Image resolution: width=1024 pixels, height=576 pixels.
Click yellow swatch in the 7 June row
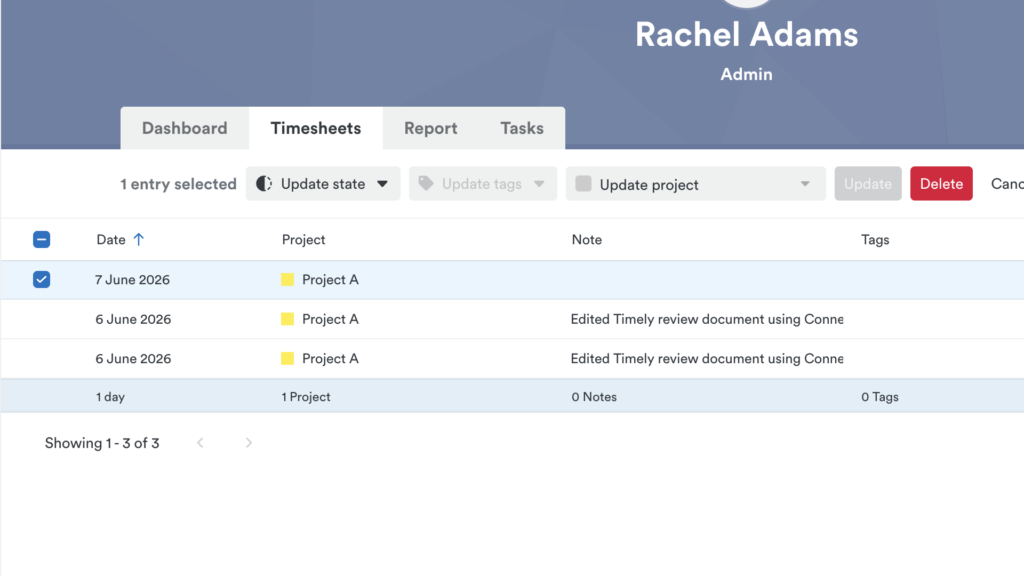(x=287, y=280)
